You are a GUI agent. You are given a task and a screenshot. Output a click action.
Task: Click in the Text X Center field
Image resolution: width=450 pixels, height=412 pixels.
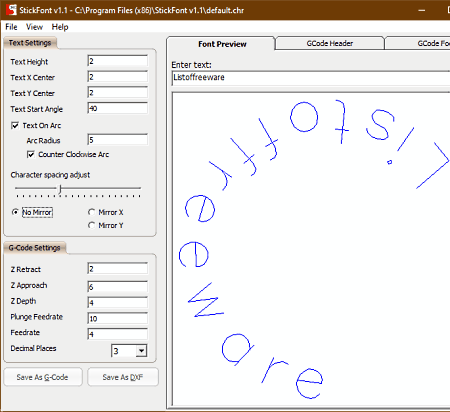point(117,77)
